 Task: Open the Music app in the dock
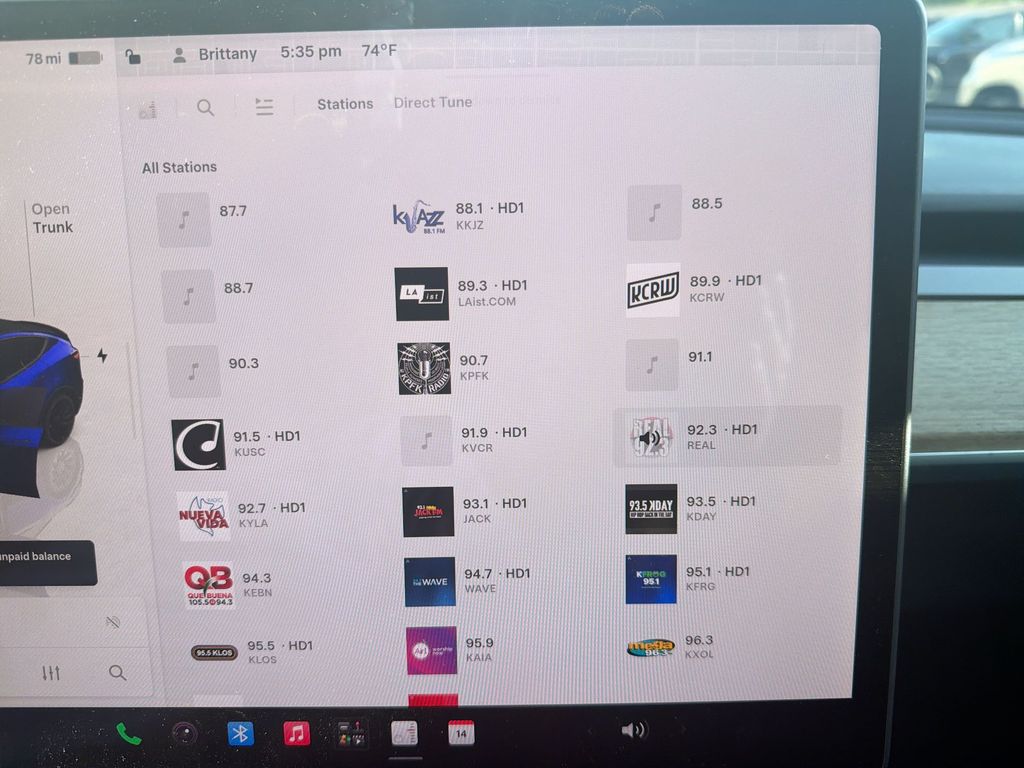pos(296,734)
